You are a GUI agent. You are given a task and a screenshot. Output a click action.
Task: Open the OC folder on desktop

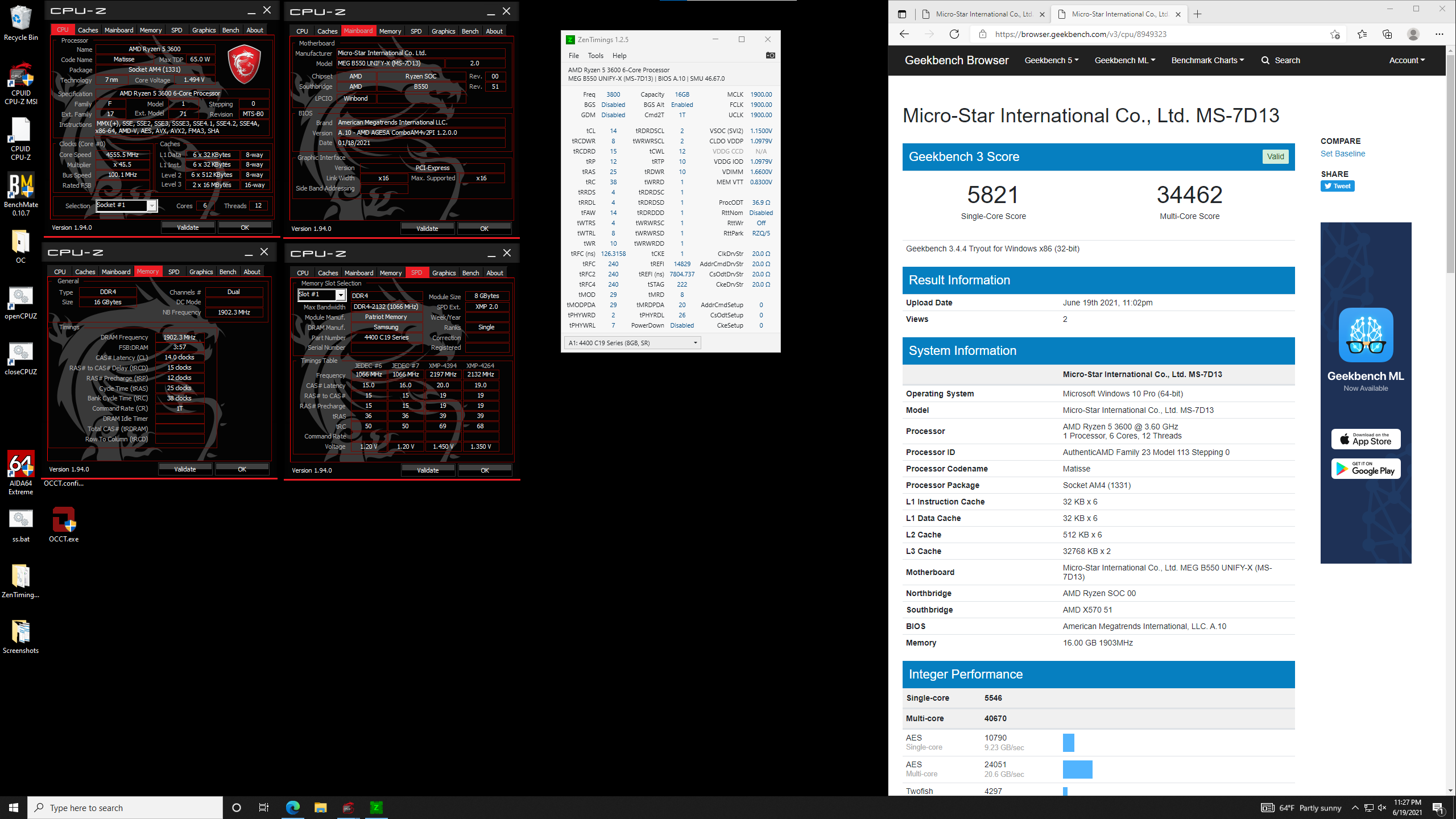point(20,247)
